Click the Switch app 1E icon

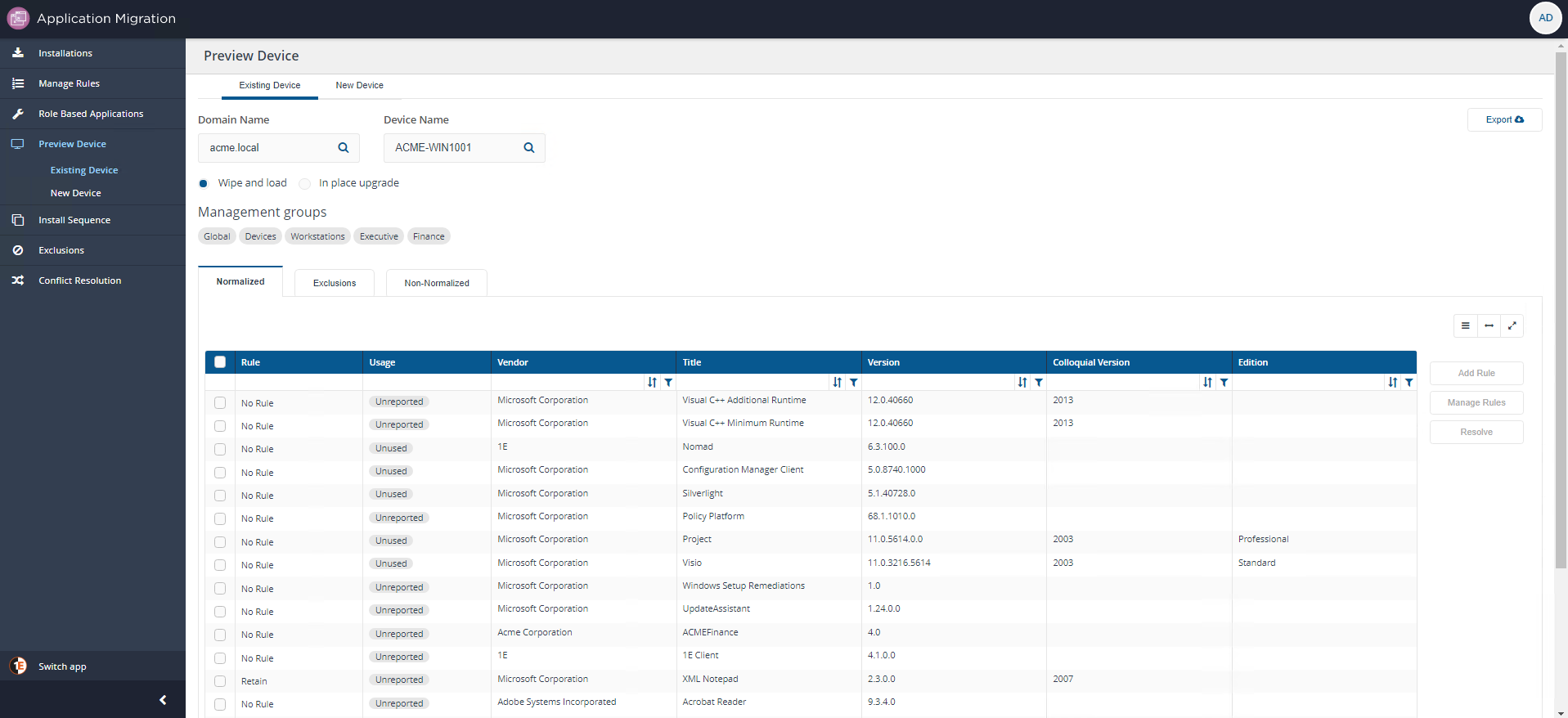tap(18, 666)
